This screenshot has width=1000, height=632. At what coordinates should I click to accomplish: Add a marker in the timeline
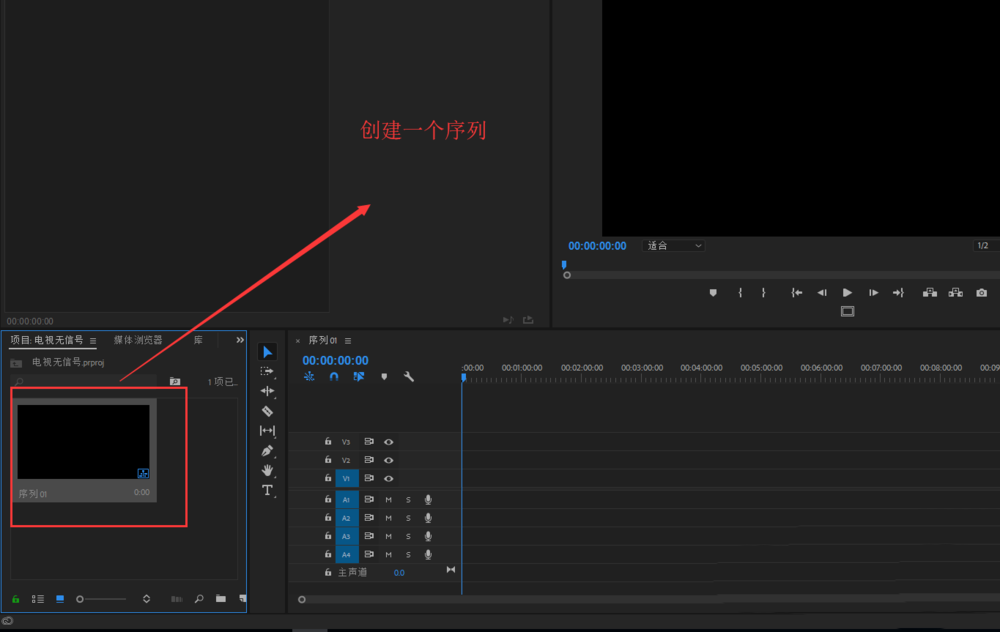(x=384, y=377)
